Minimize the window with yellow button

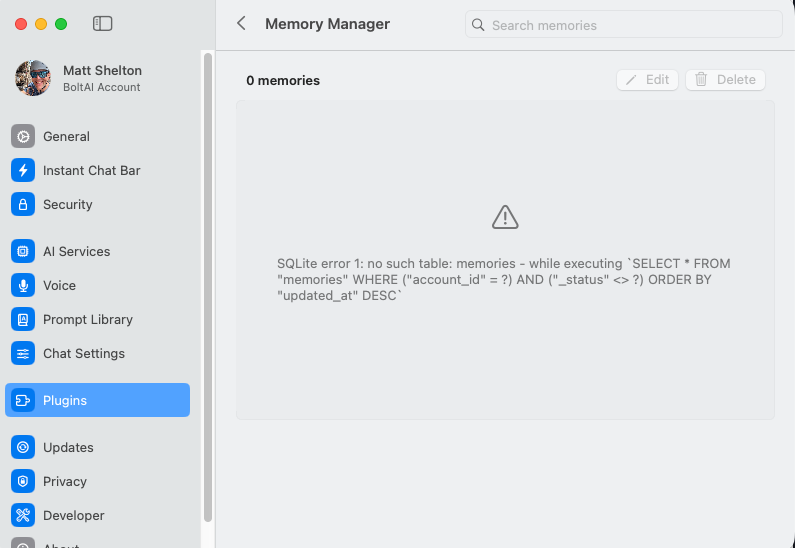point(41,24)
